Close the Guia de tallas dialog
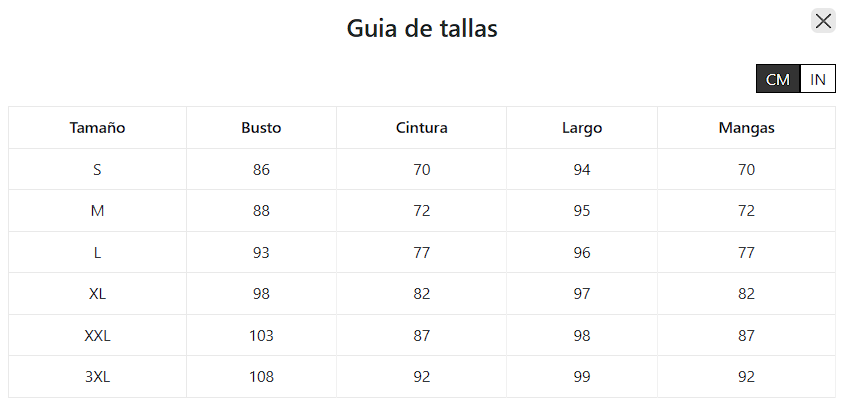The height and width of the screenshot is (403, 845). [x=823, y=21]
